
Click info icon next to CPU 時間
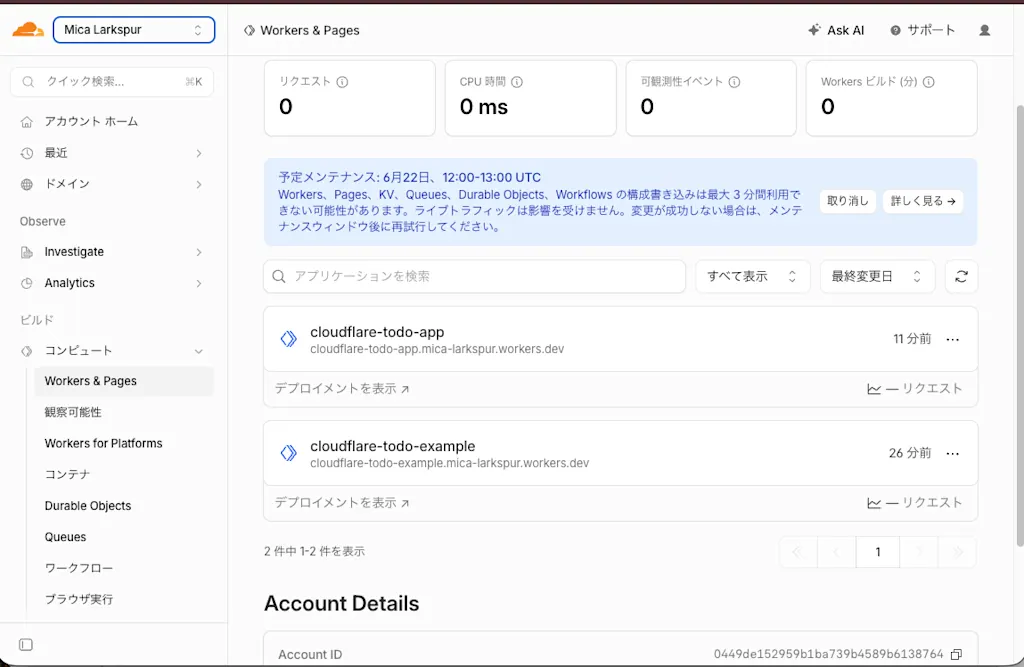click(517, 82)
